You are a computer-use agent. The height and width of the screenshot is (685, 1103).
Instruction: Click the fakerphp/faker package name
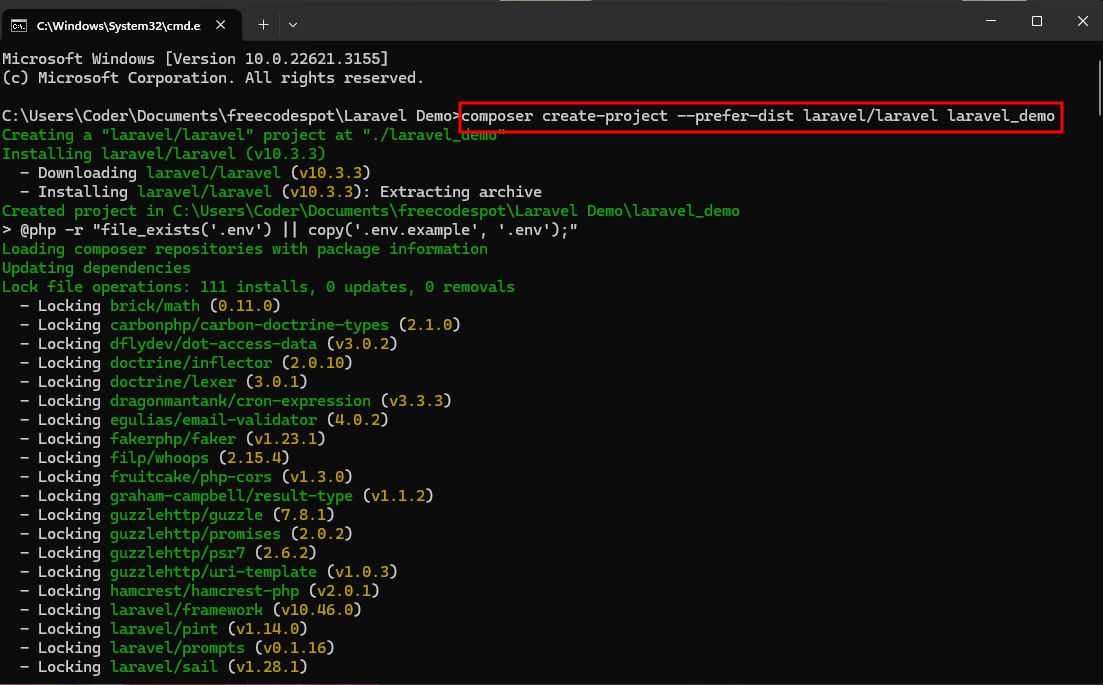tap(173, 439)
